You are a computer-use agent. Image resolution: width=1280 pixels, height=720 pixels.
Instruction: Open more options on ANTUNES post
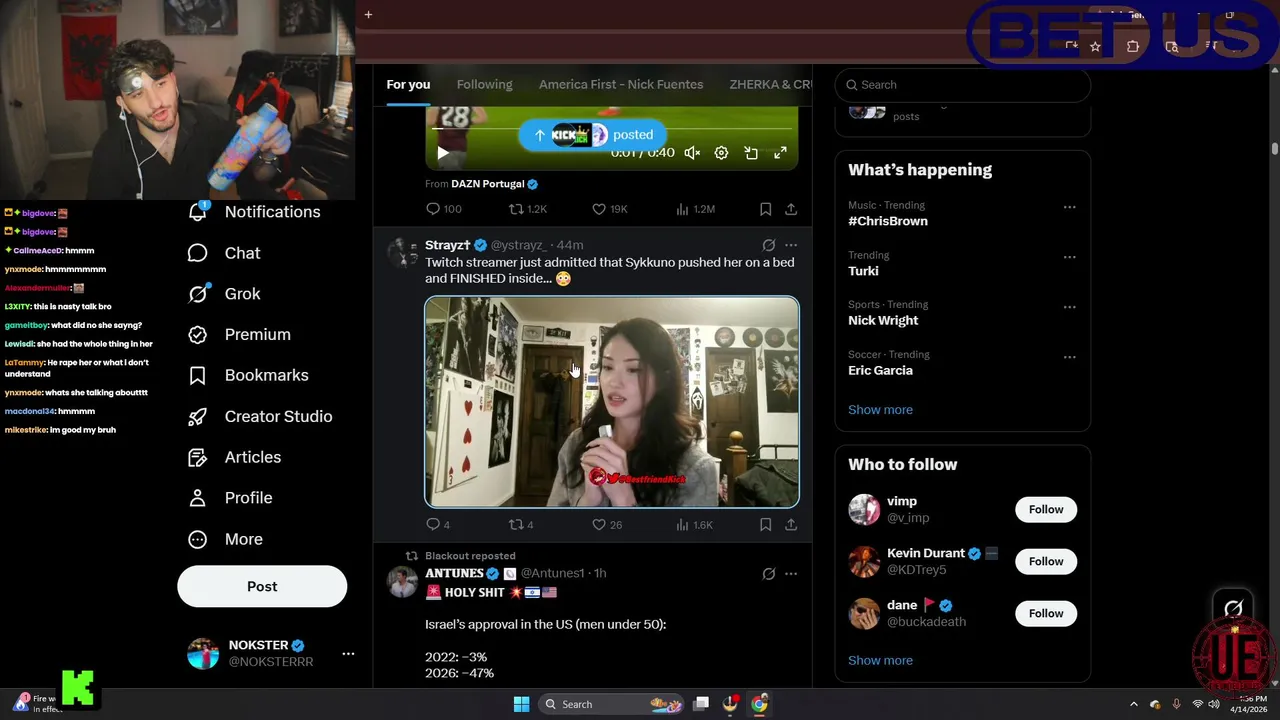point(791,573)
